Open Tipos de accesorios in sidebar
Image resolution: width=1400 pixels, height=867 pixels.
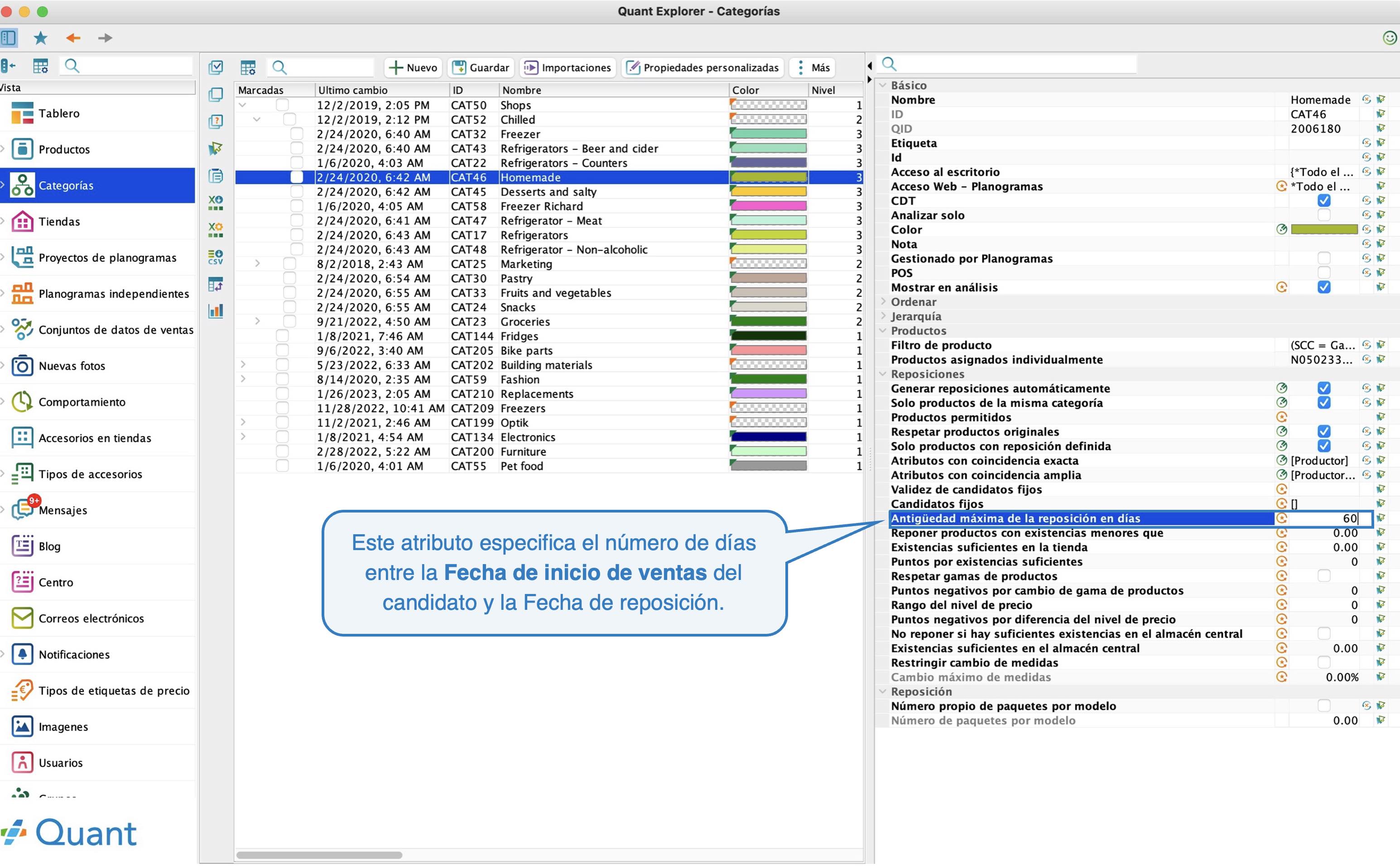pos(97,474)
